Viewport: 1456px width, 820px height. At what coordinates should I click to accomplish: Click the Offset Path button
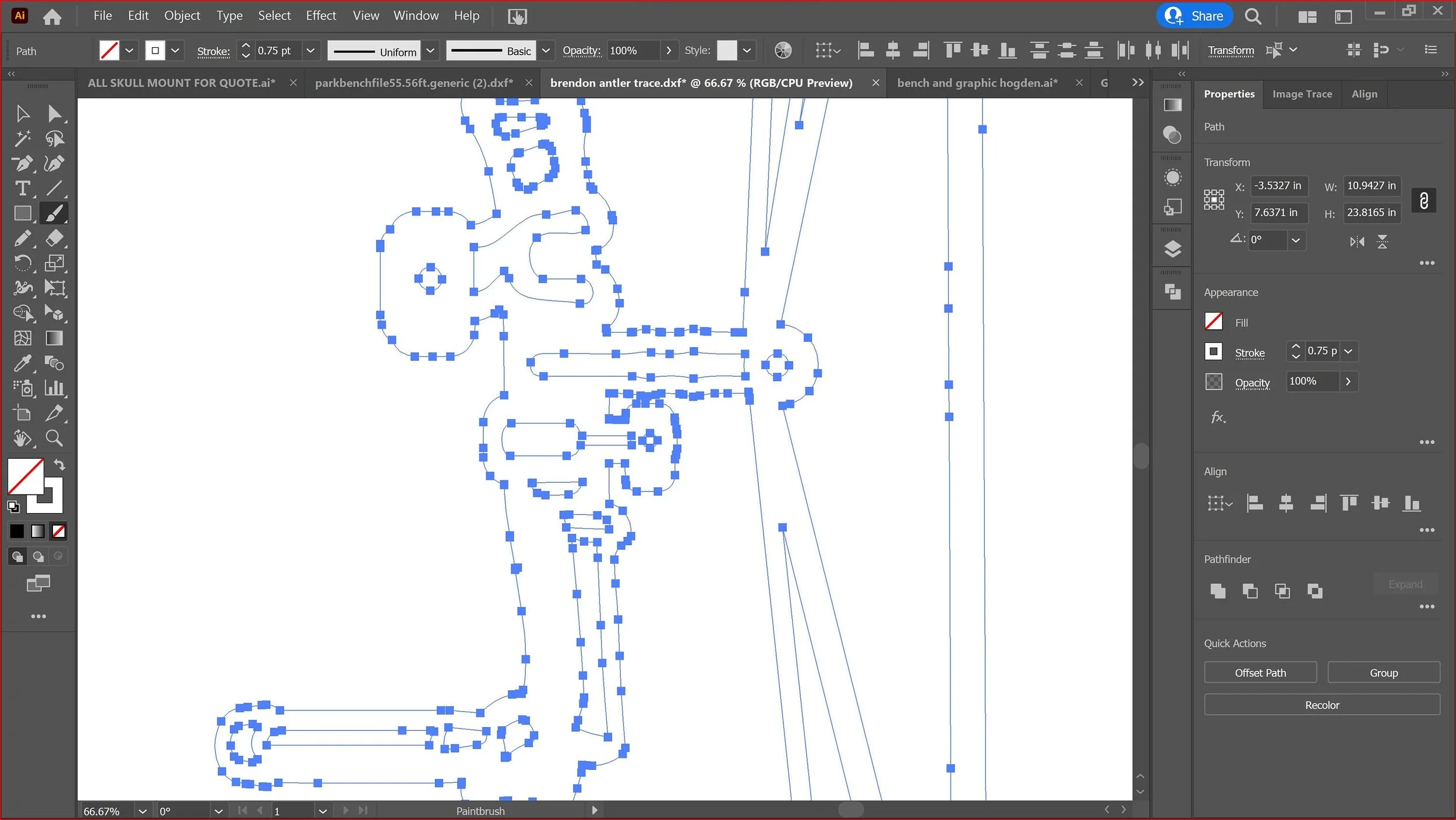click(1260, 673)
